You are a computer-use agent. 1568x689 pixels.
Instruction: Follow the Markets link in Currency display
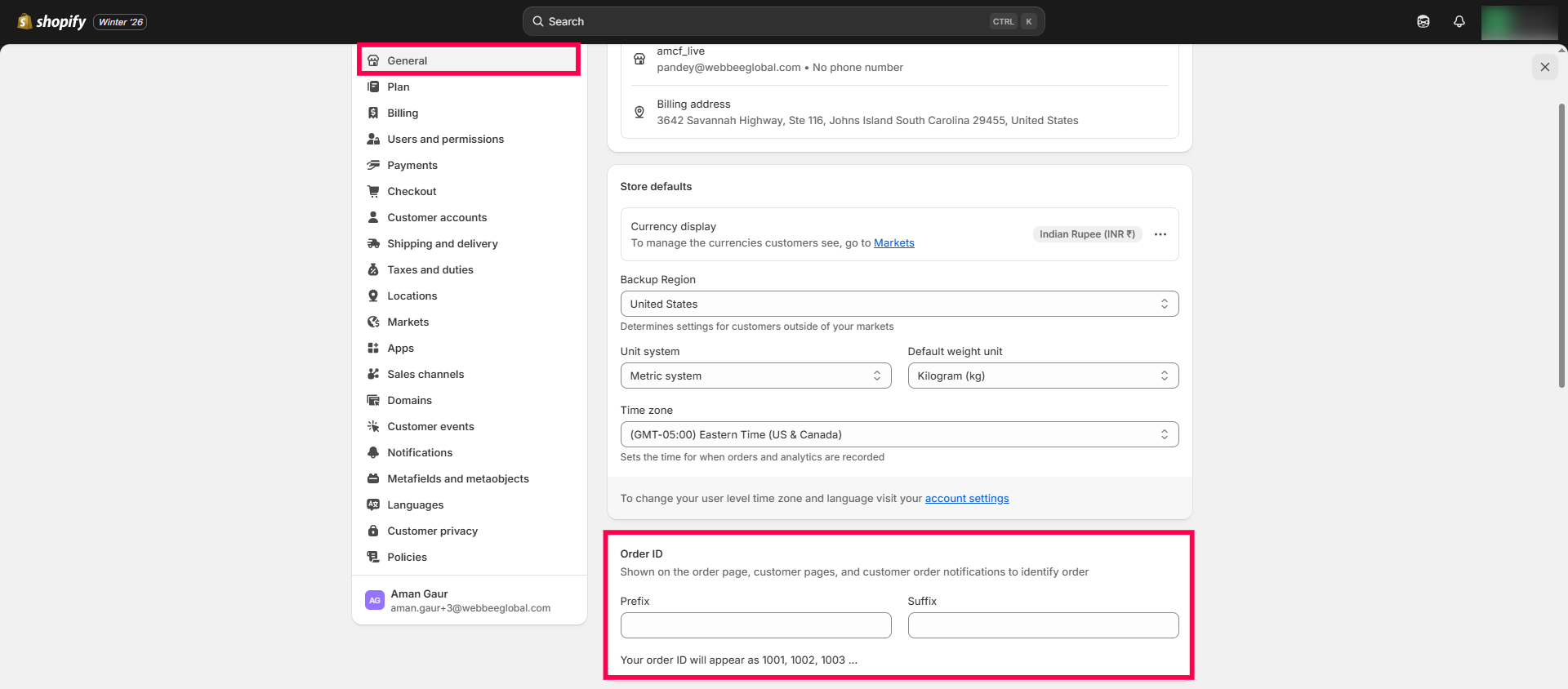tap(893, 243)
